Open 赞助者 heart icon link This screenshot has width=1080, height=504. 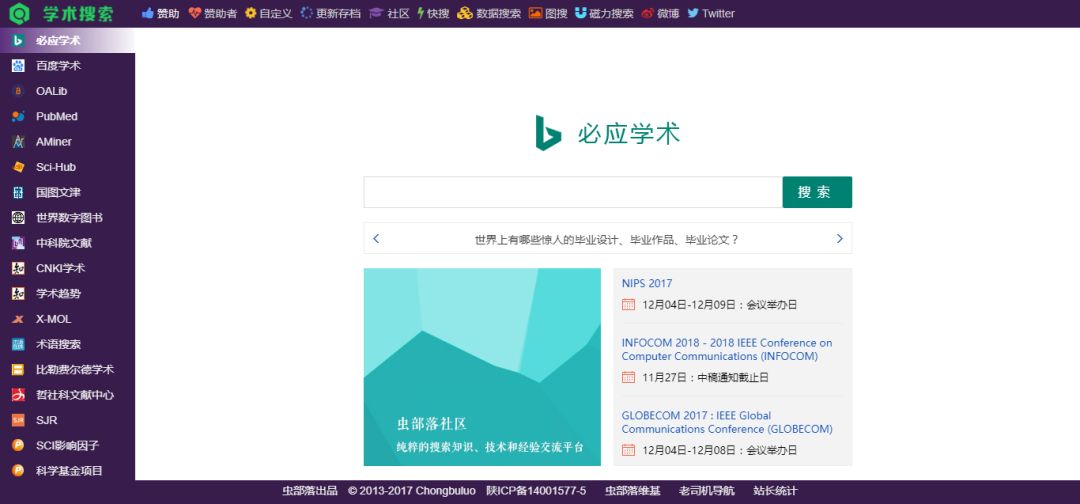pos(195,14)
